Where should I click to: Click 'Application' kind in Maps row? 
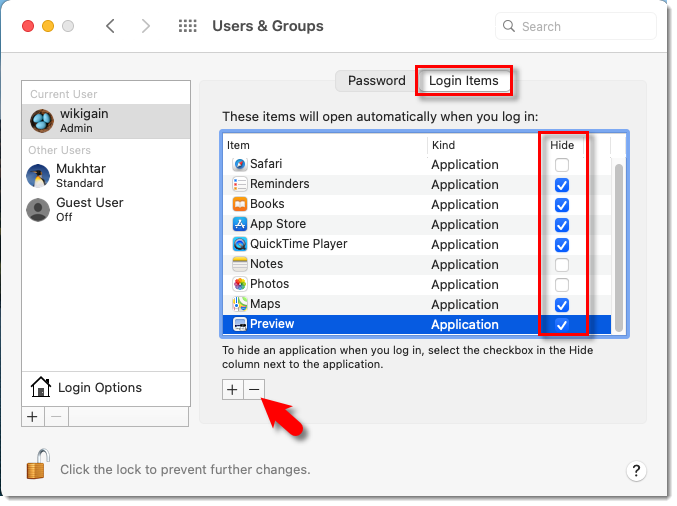tap(465, 305)
